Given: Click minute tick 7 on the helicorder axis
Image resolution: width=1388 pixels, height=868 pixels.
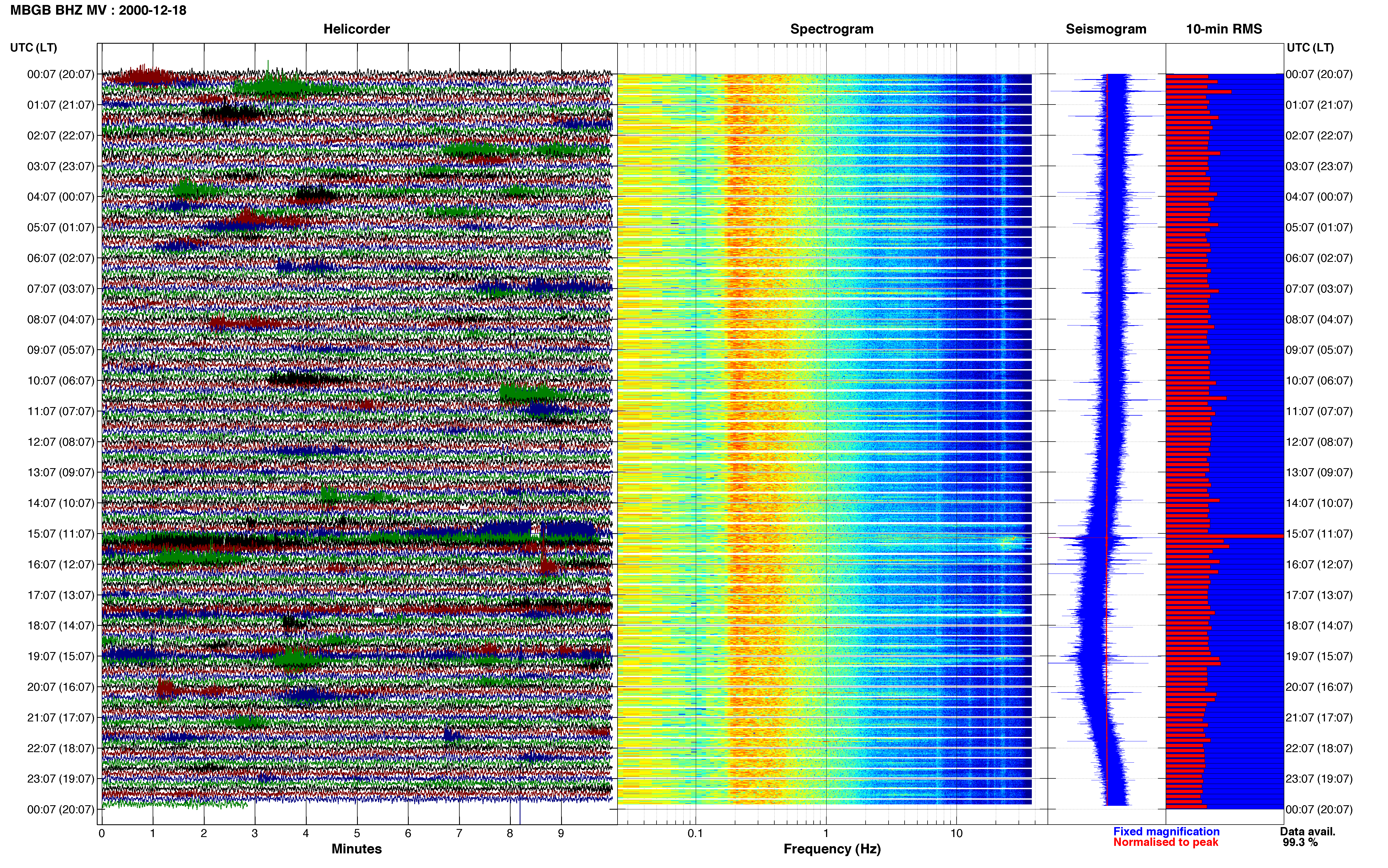Looking at the screenshot, I should (459, 833).
